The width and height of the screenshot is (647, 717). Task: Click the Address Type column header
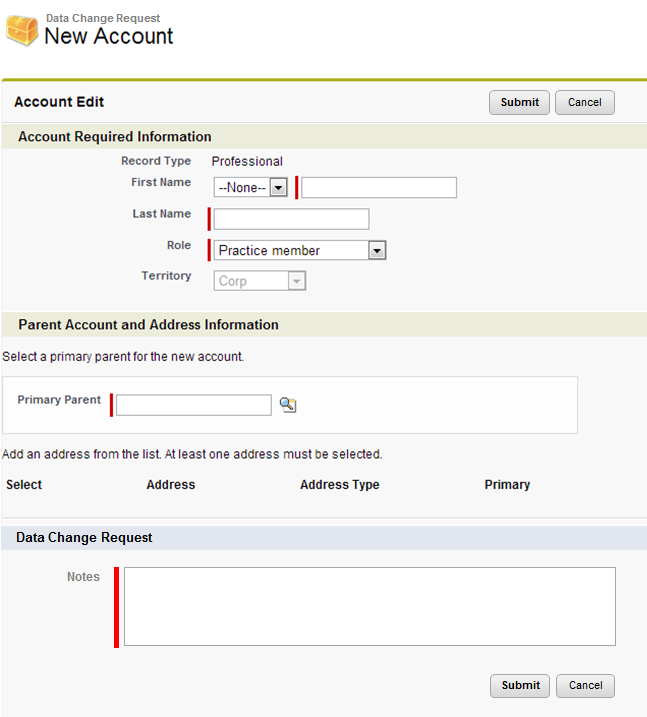(340, 484)
